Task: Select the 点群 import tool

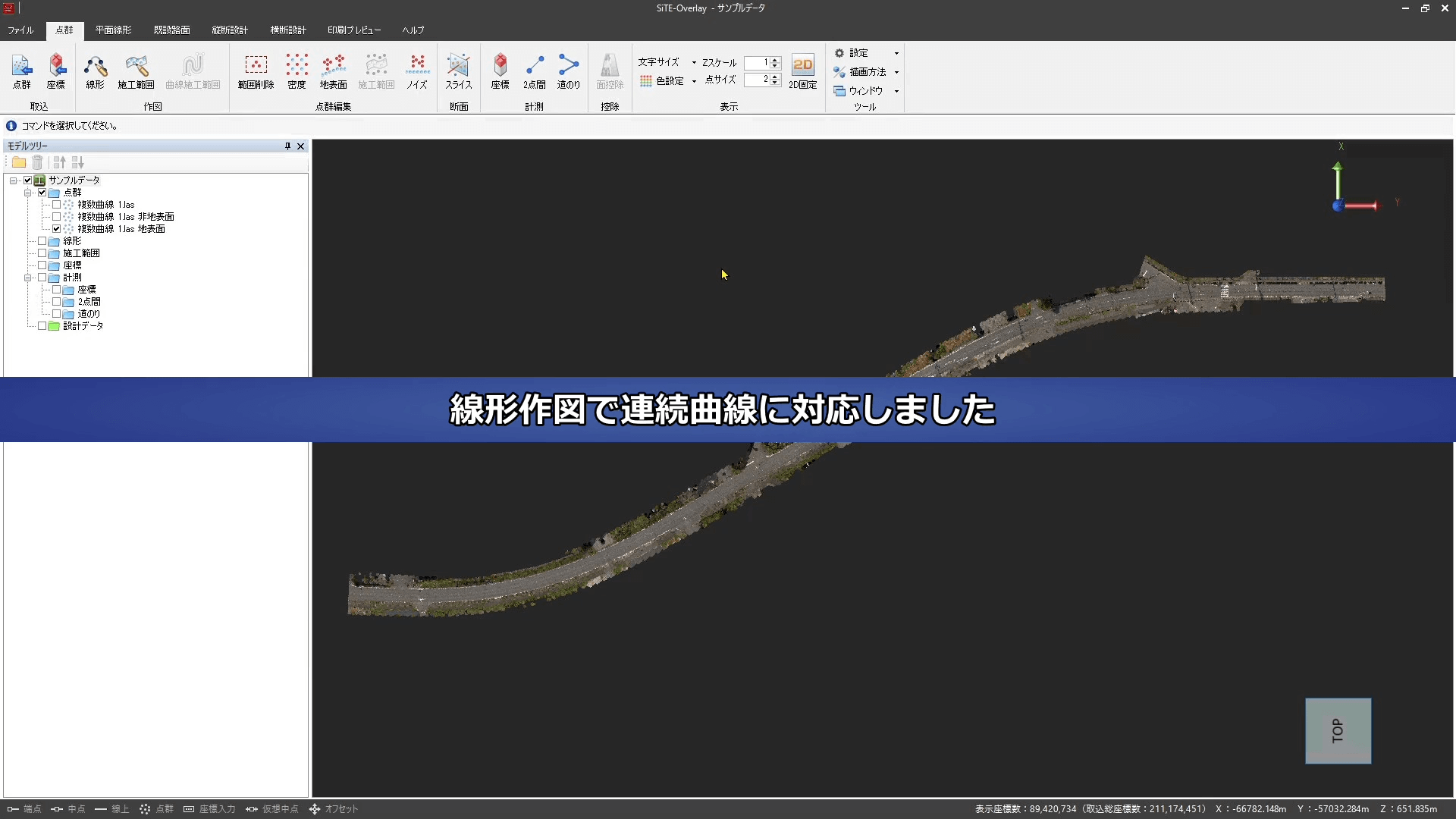Action: coord(21,72)
